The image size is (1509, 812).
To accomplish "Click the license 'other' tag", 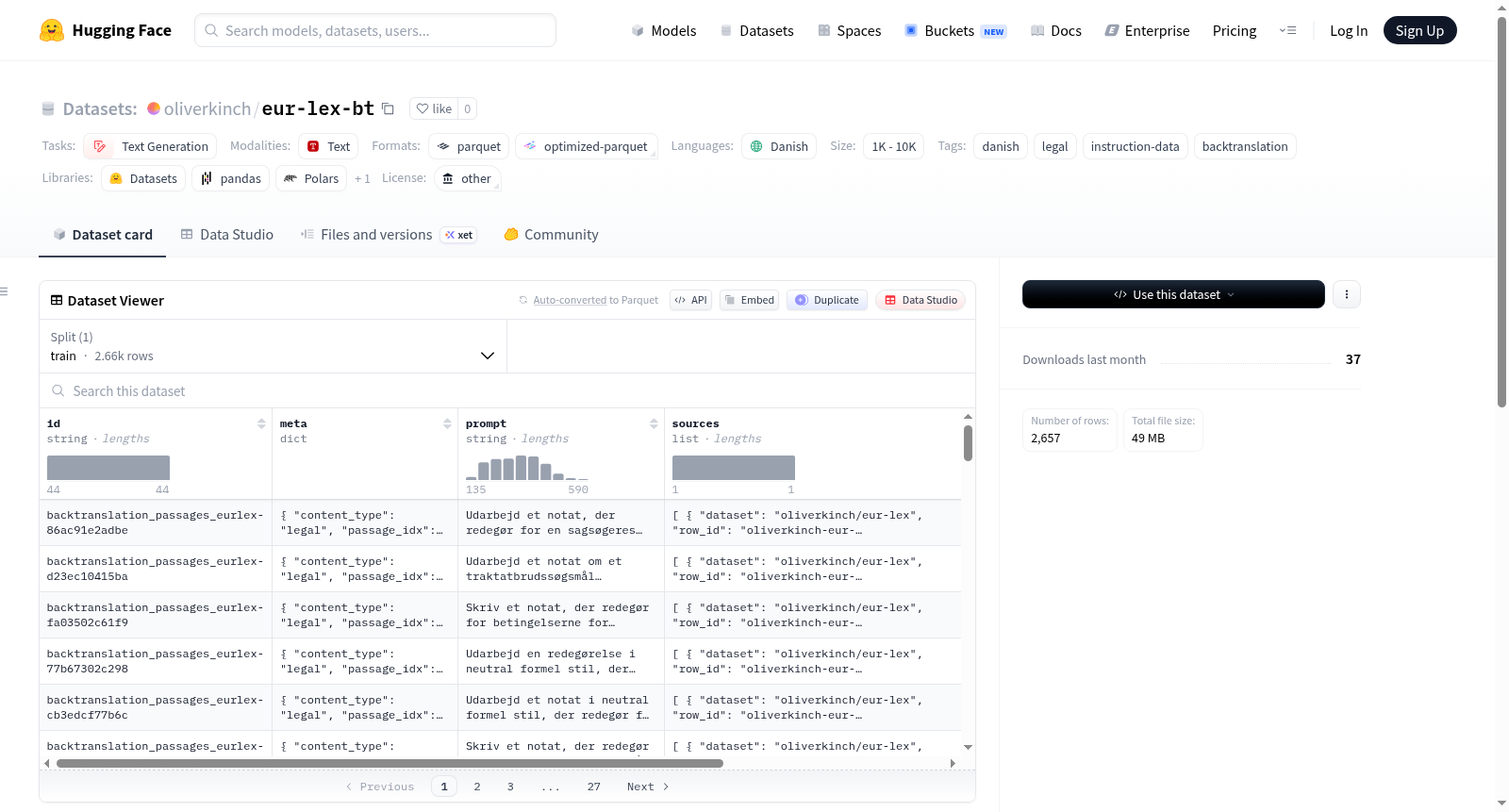I will [467, 178].
